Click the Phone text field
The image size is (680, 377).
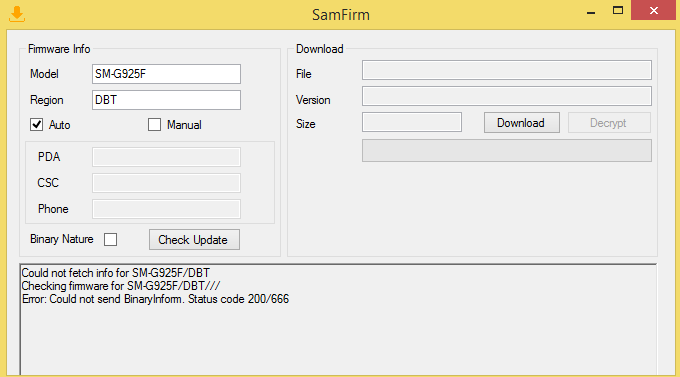pos(166,209)
